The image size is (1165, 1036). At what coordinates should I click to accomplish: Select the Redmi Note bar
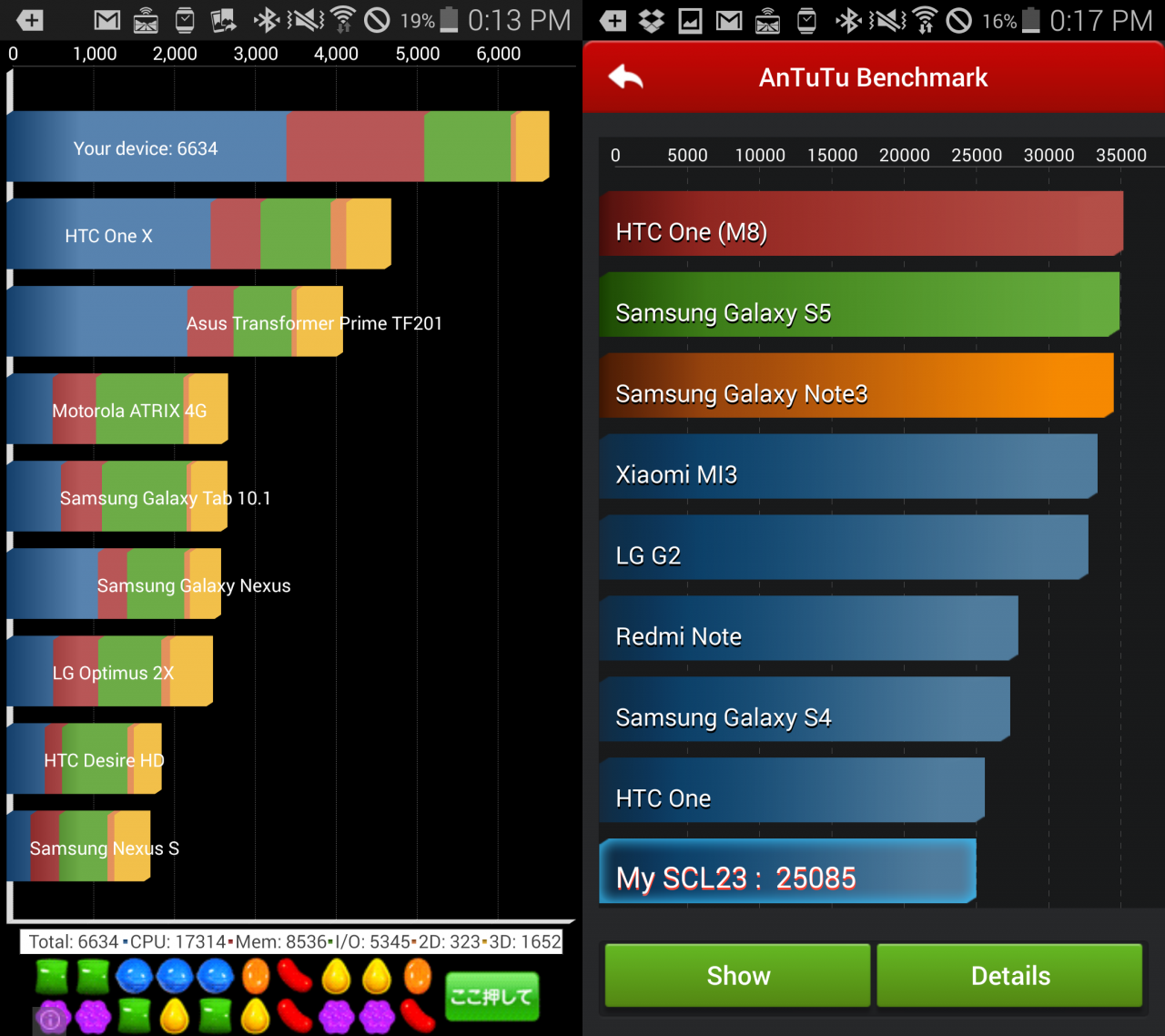pyautogui.click(x=809, y=628)
